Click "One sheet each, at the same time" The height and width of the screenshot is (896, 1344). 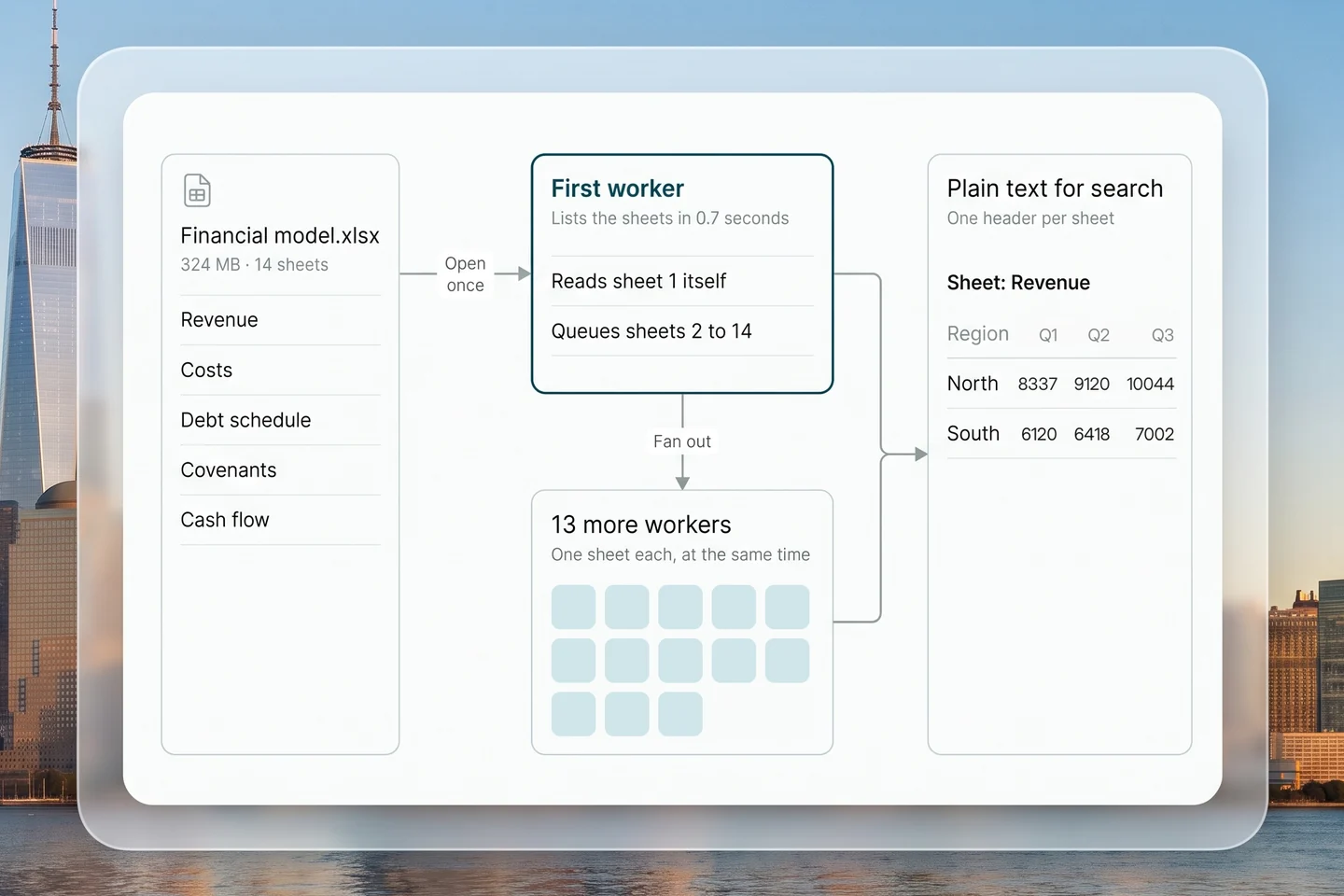pos(680,554)
